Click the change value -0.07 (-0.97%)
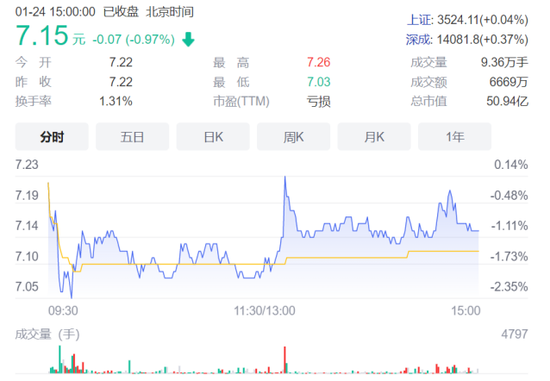The width and height of the screenshot is (550, 381). click(x=134, y=39)
